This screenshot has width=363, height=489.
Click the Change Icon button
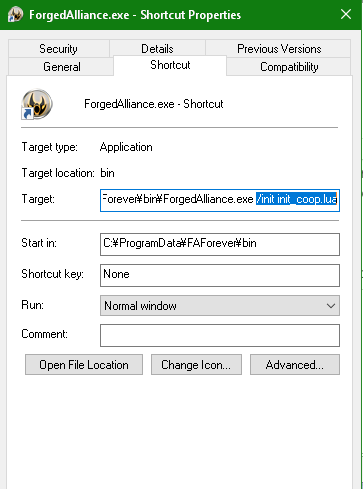click(196, 365)
